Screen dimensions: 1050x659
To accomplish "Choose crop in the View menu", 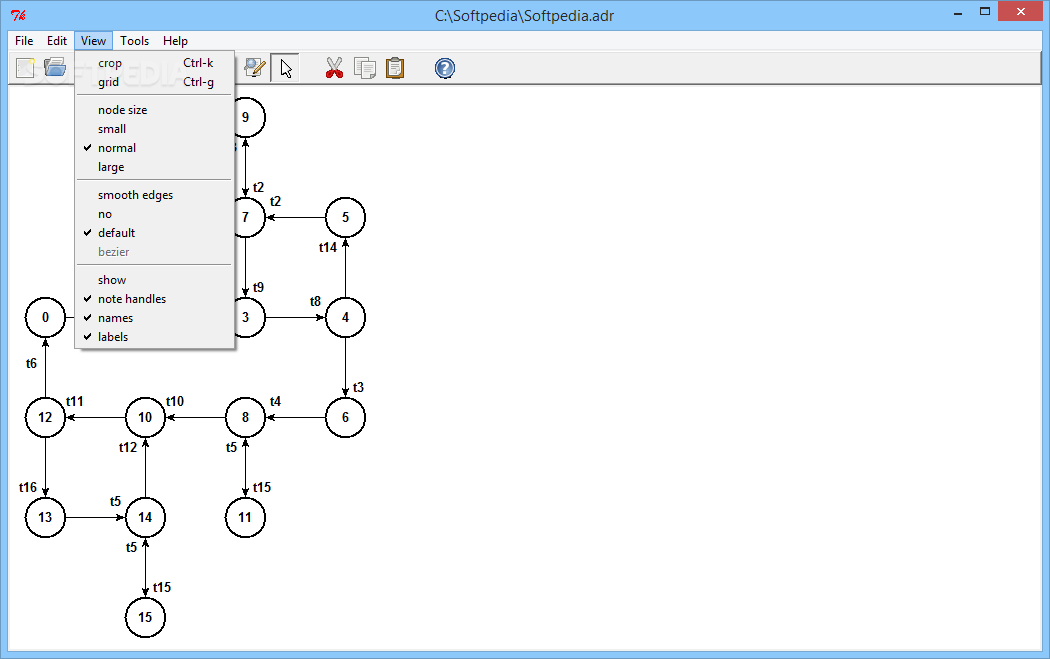I will click(155, 63).
